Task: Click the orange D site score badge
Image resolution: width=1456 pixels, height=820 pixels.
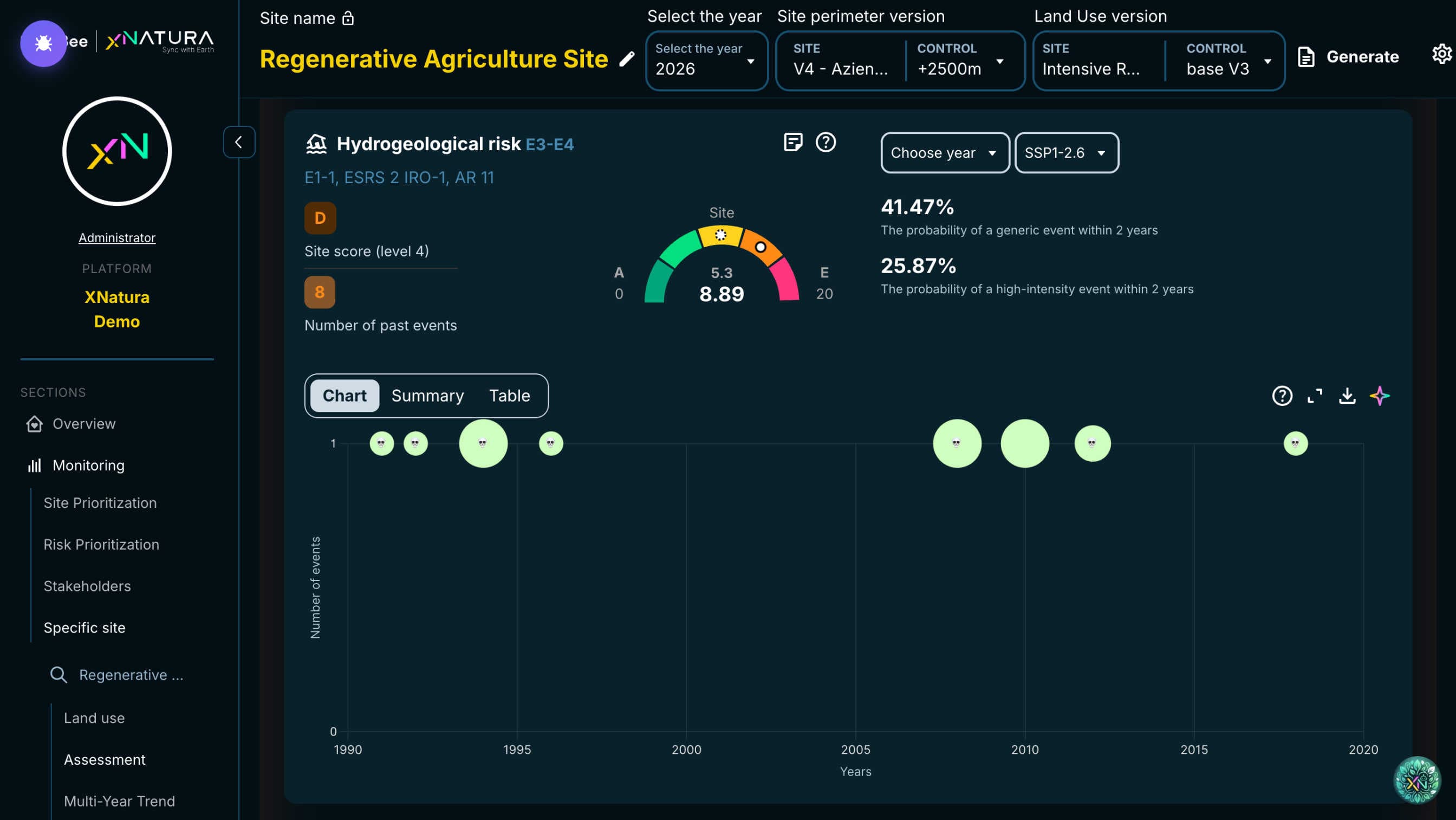Action: point(320,218)
